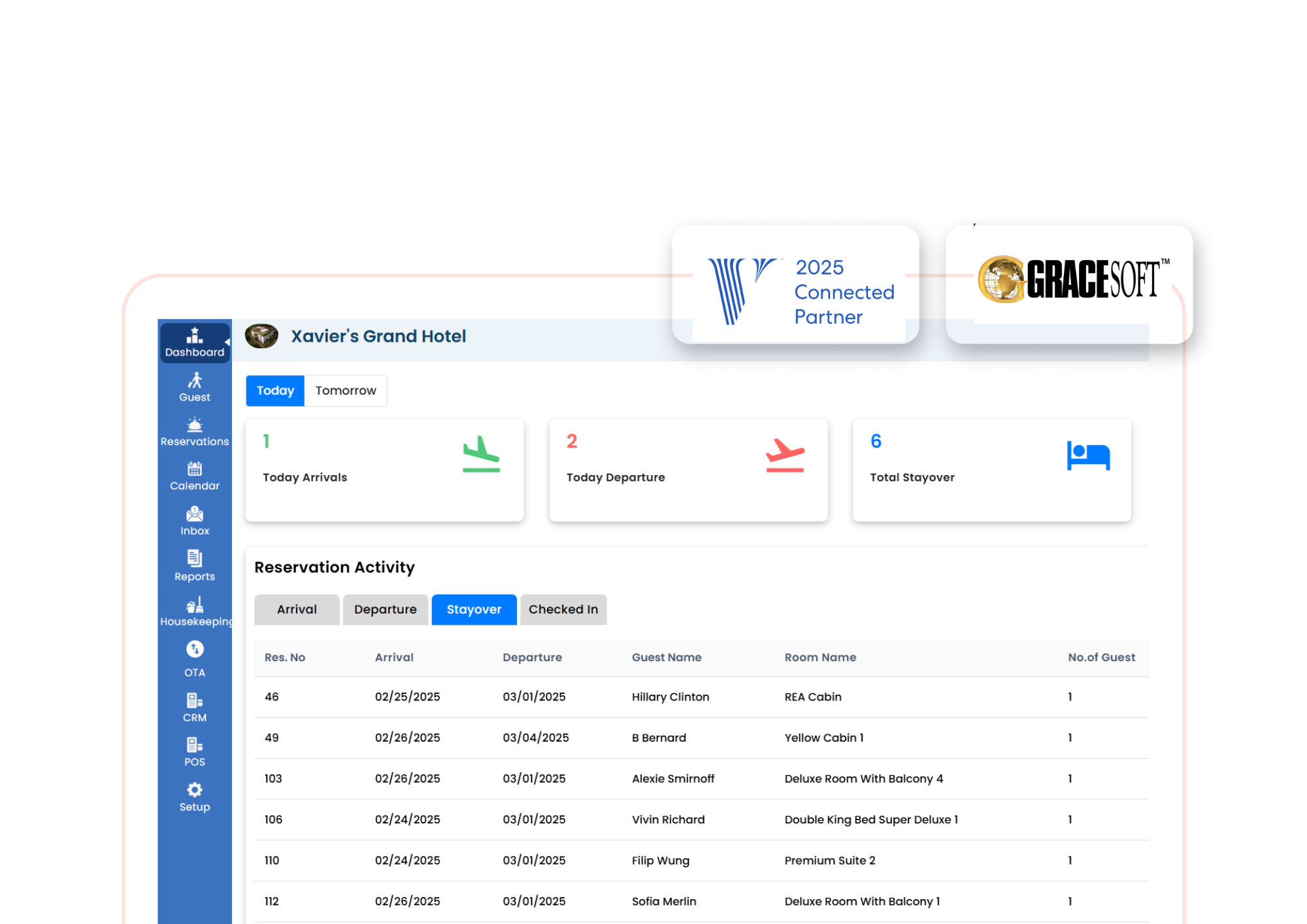Collapse the sidebar using the arrow near Dashboard
1307x924 pixels.
227,342
